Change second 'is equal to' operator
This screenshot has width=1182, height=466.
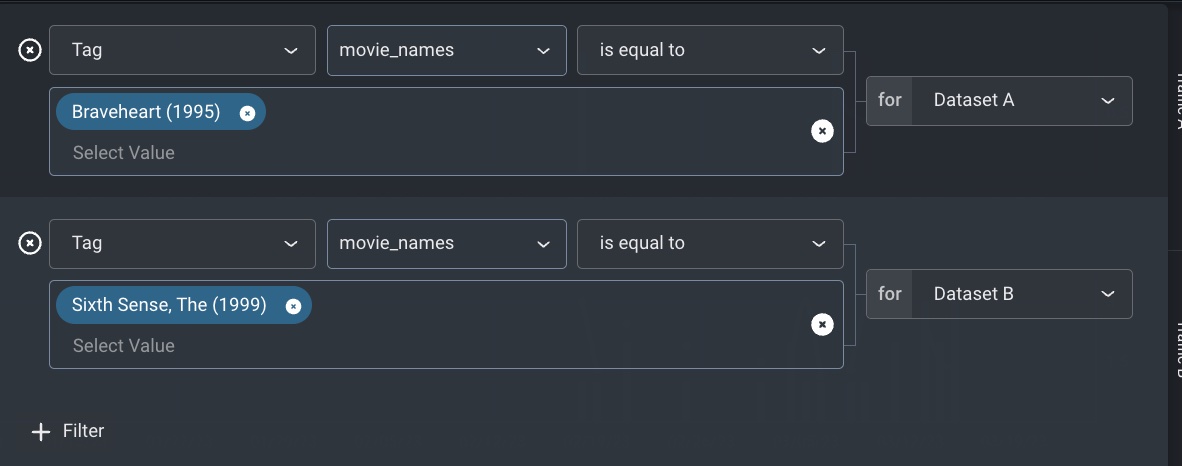[x=710, y=244]
